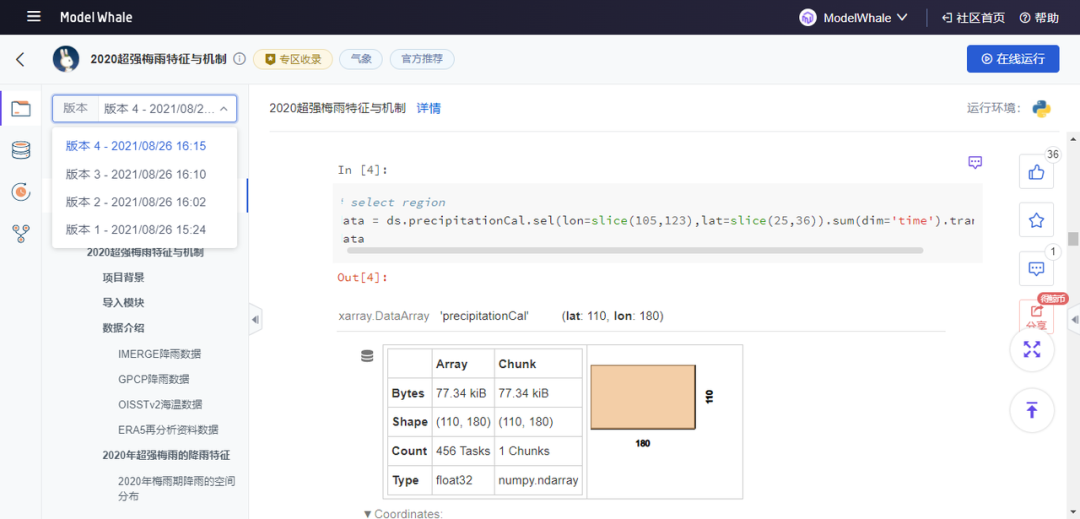Click the Python environment icon
Screen dimensions: 1080x519
[x=1041, y=108]
